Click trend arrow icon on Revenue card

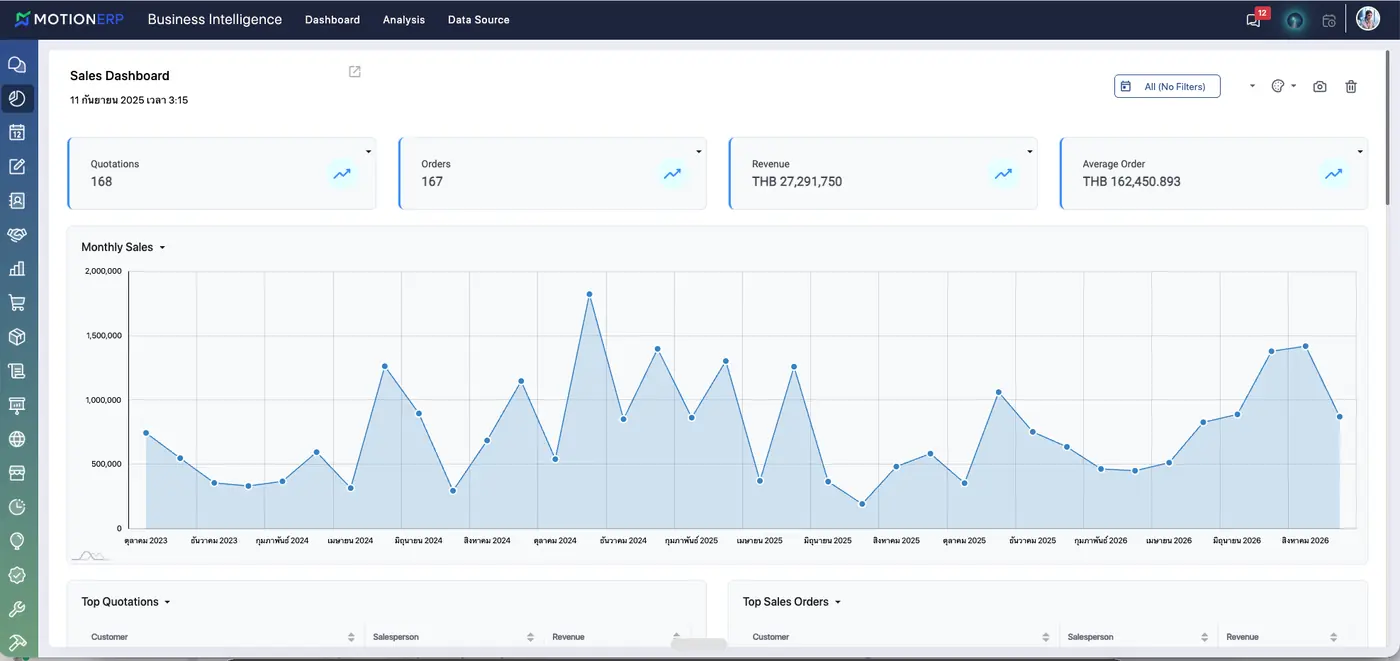(1003, 173)
